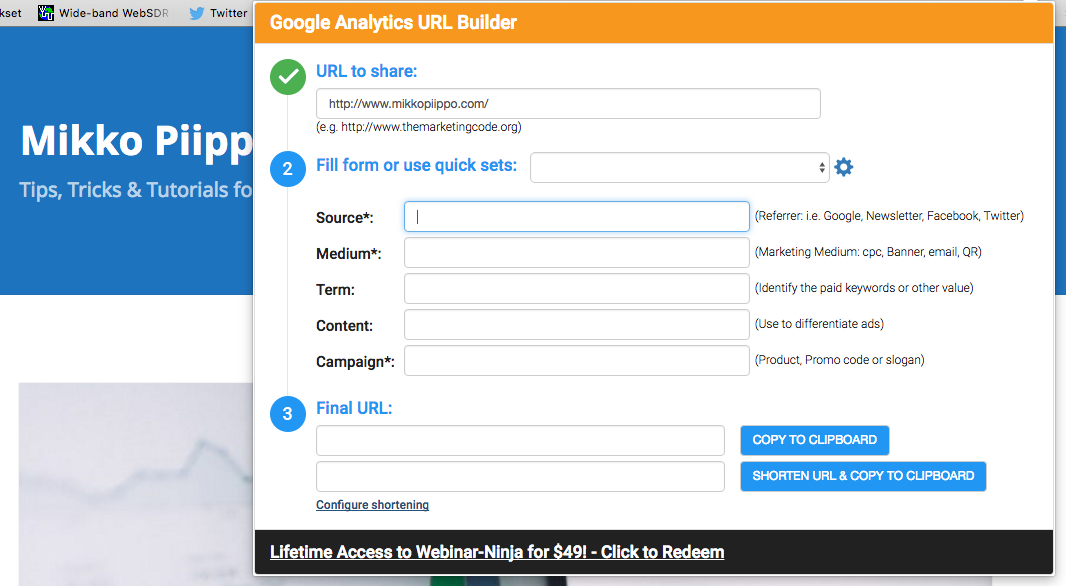Viewport: 1066px width, 586px height.
Task: Click the Referrer hint beside Source
Action: (x=889, y=216)
